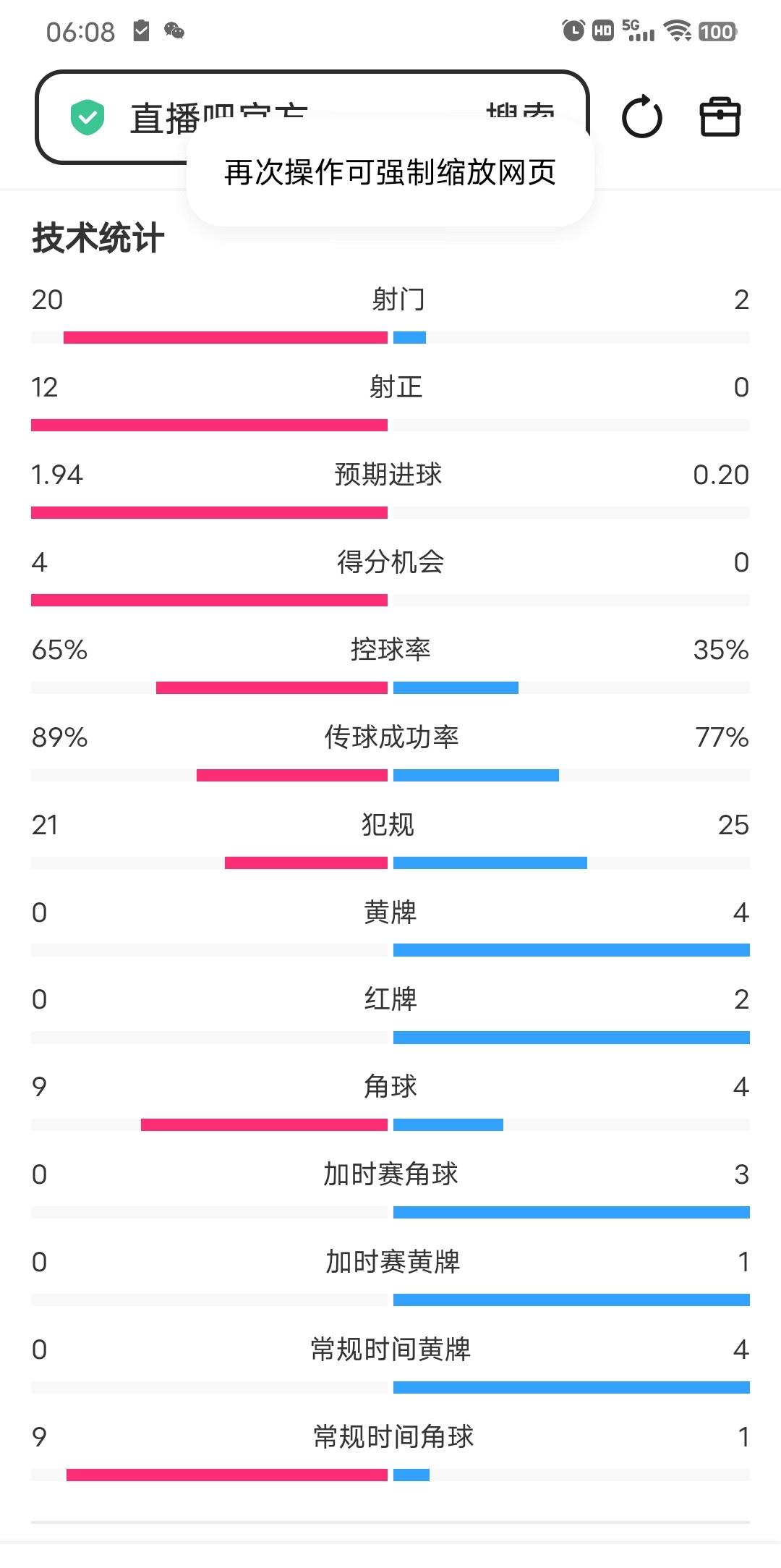781x1568 pixels.
Task: Tap the Wi-Fi signal icon
Action: [678, 30]
